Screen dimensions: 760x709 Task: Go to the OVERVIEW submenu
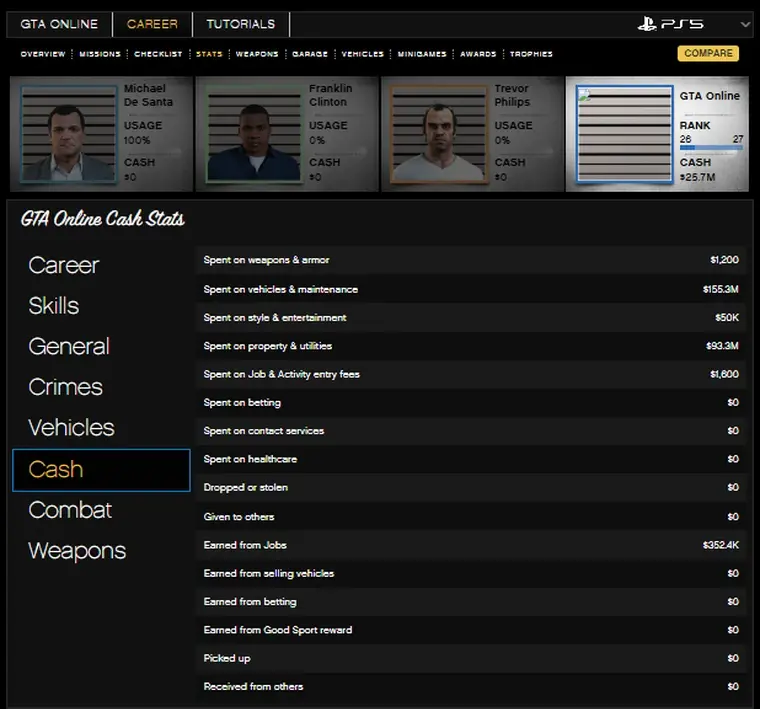click(43, 54)
